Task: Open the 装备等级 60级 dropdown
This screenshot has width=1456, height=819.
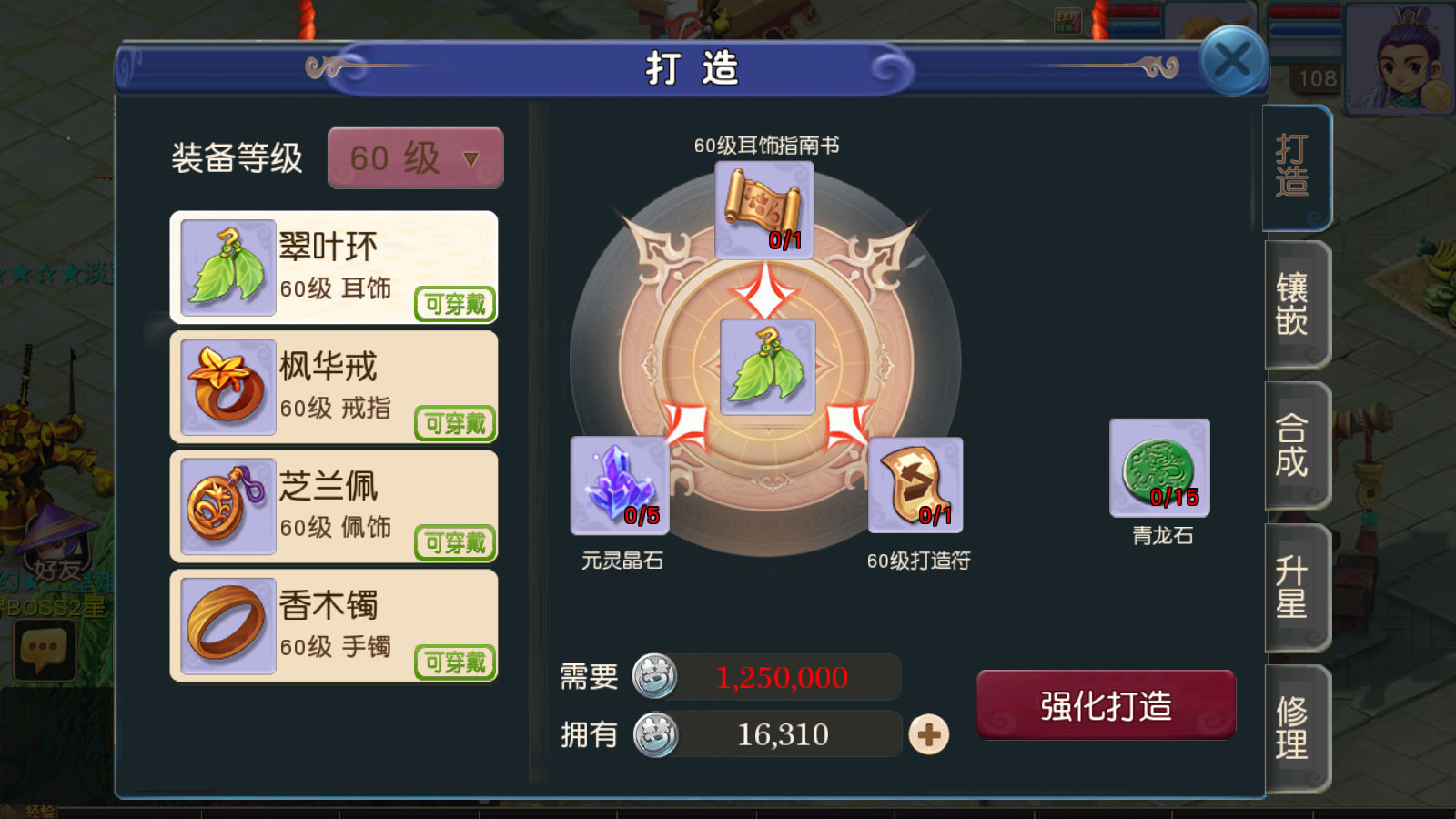Action: 415,158
